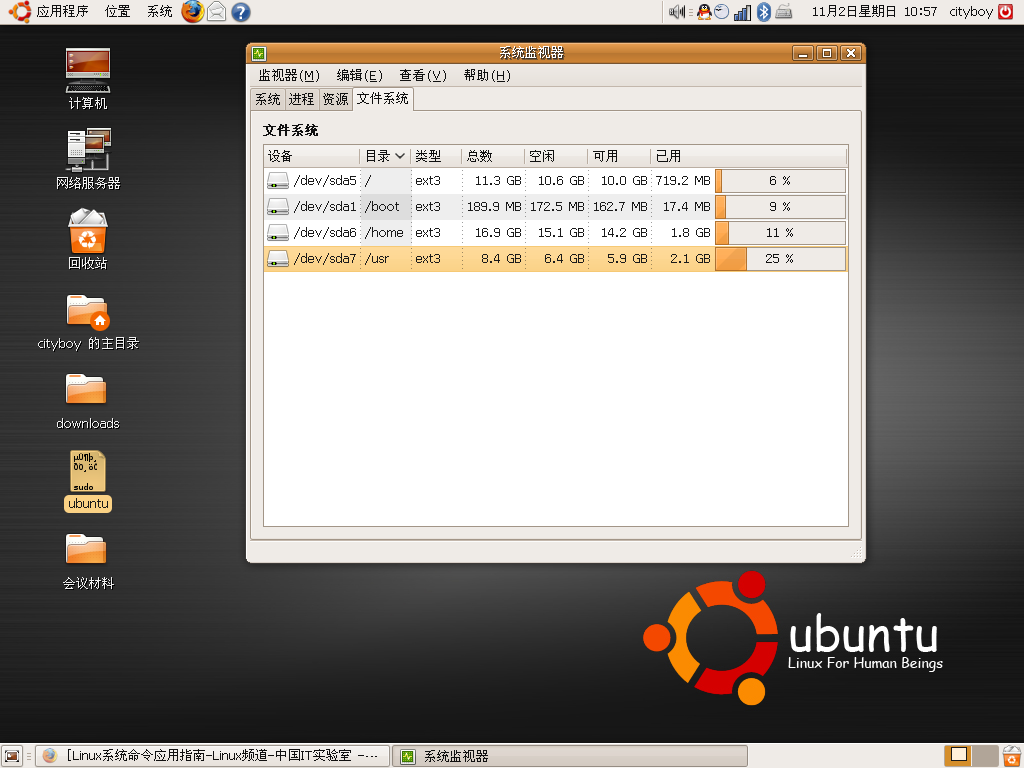Open the 编辑(E) menu
The image size is (1024, 768).
(x=359, y=76)
